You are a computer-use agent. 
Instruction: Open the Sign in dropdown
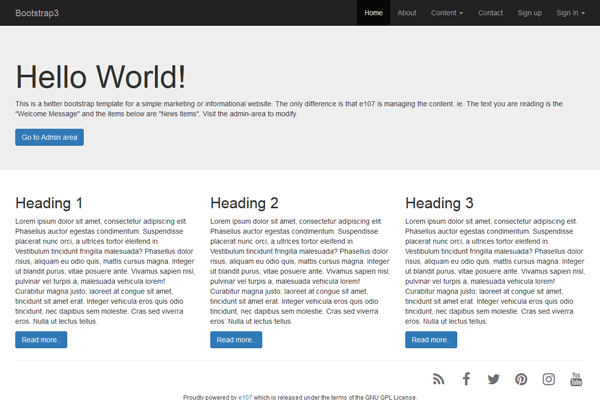(x=571, y=13)
